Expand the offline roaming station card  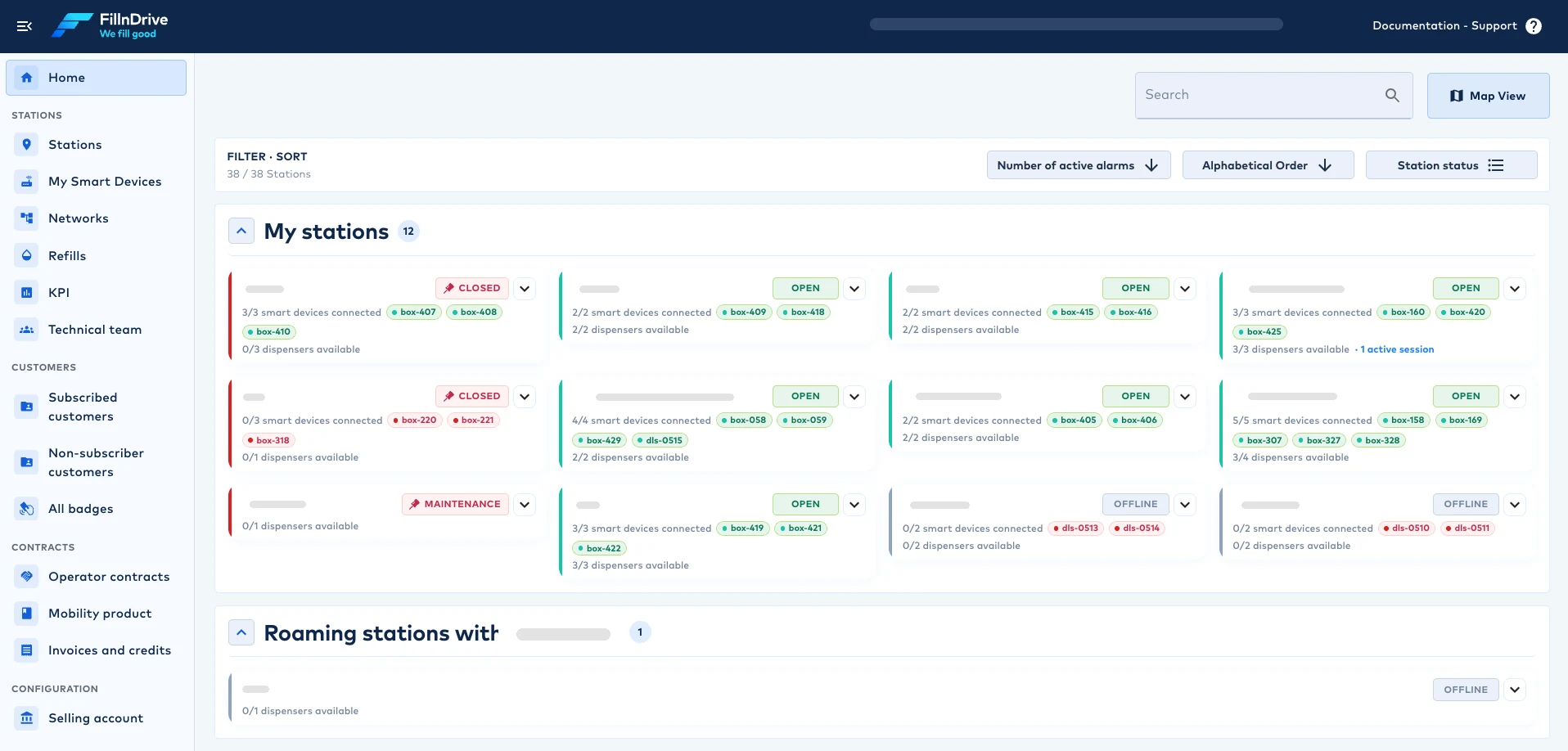click(x=1515, y=690)
